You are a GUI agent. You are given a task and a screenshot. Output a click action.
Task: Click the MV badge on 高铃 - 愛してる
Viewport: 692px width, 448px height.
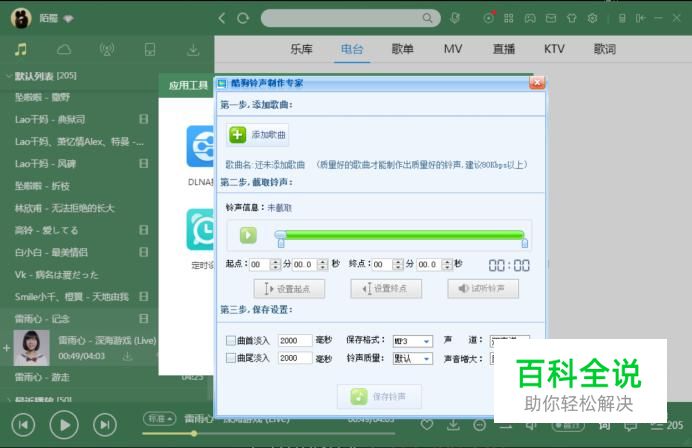pos(143,230)
